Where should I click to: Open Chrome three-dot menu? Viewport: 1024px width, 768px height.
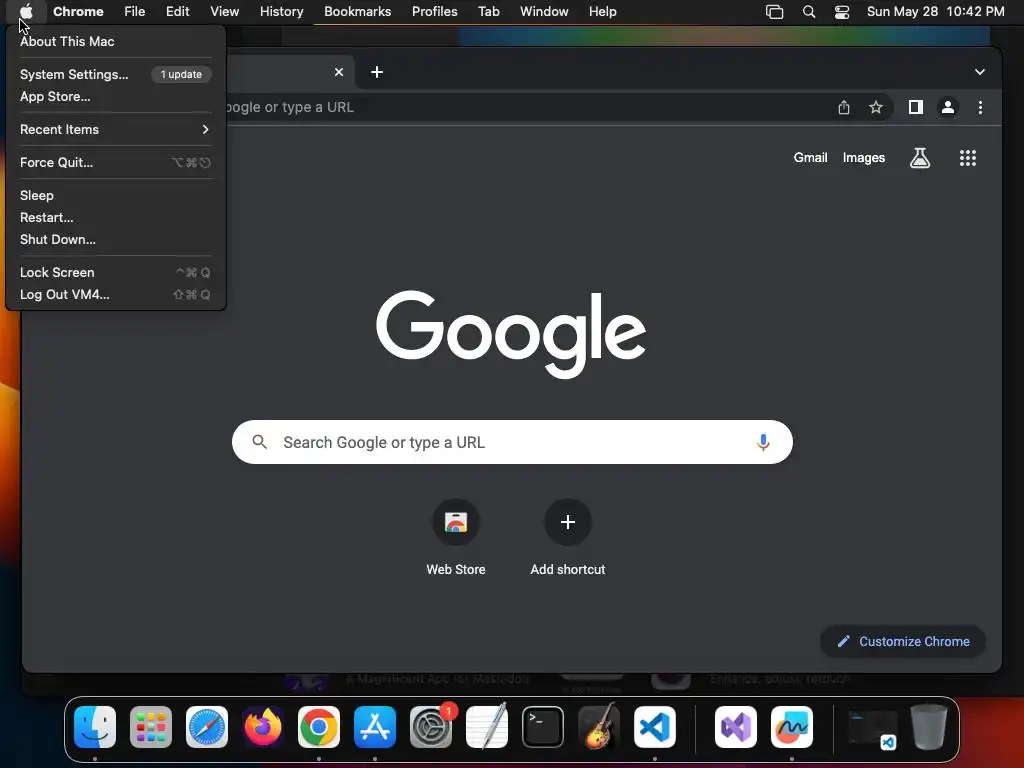980,107
